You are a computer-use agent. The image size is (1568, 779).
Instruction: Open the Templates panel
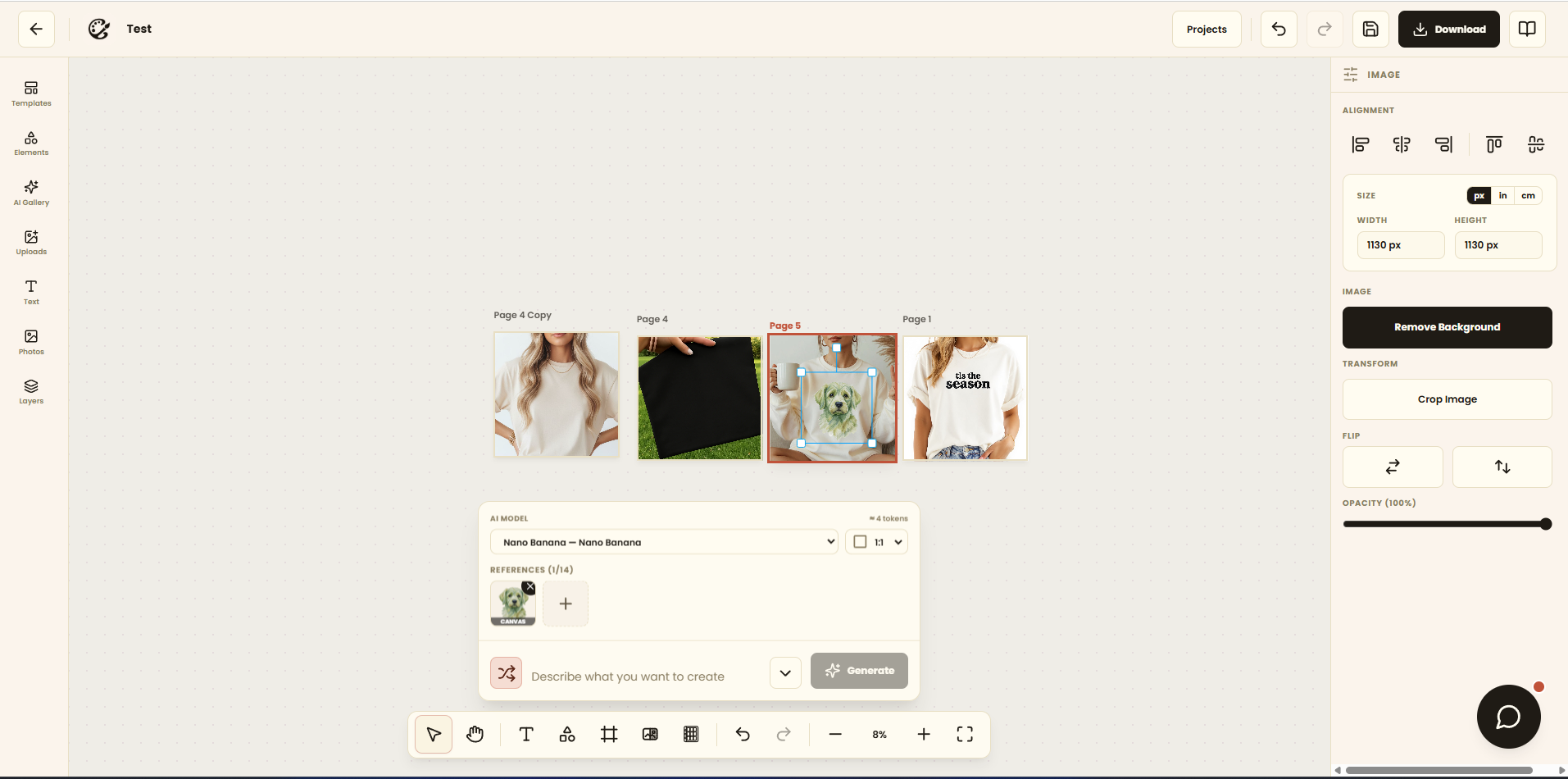pyautogui.click(x=31, y=94)
